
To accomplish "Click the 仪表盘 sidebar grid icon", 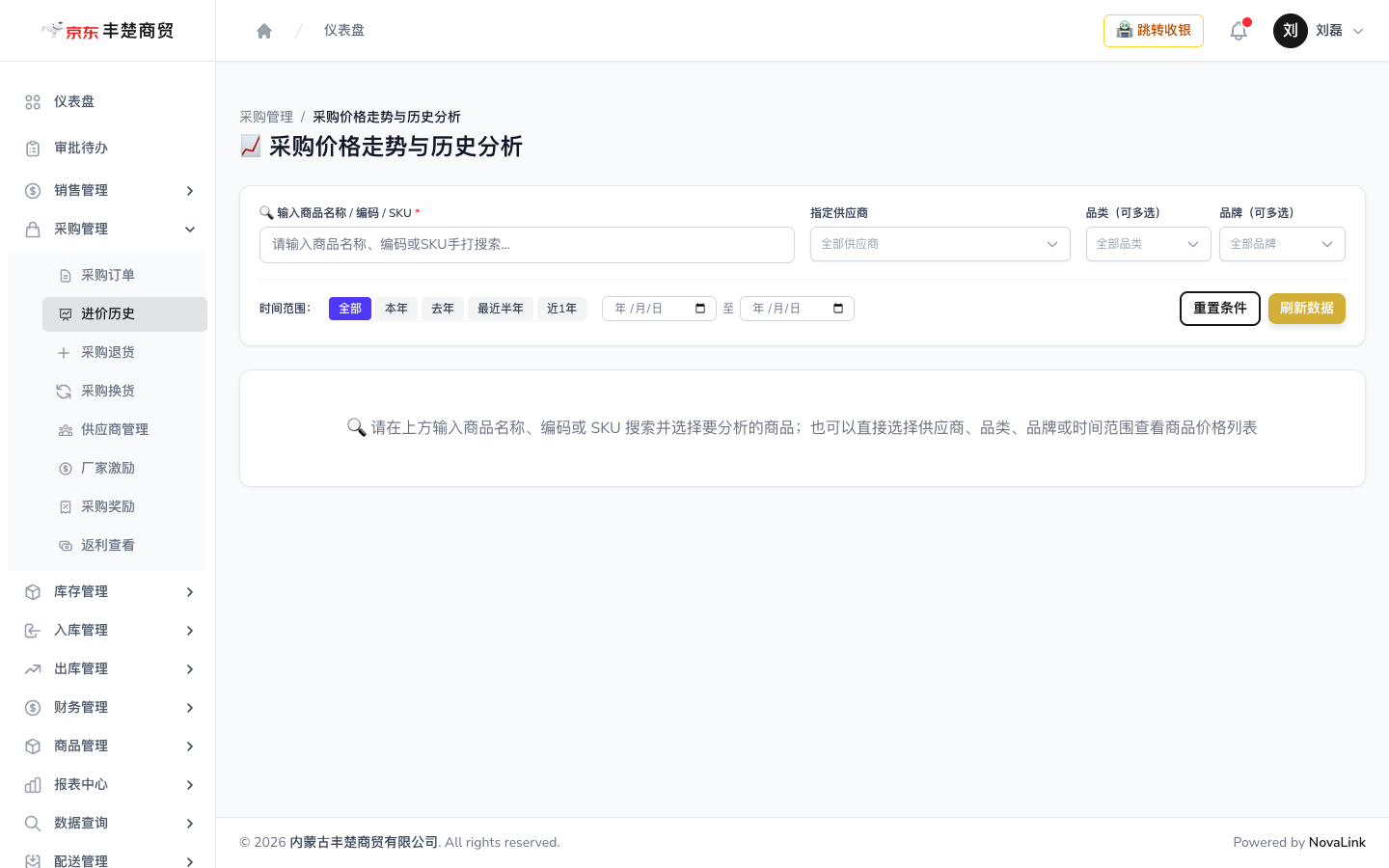I will pyautogui.click(x=33, y=102).
